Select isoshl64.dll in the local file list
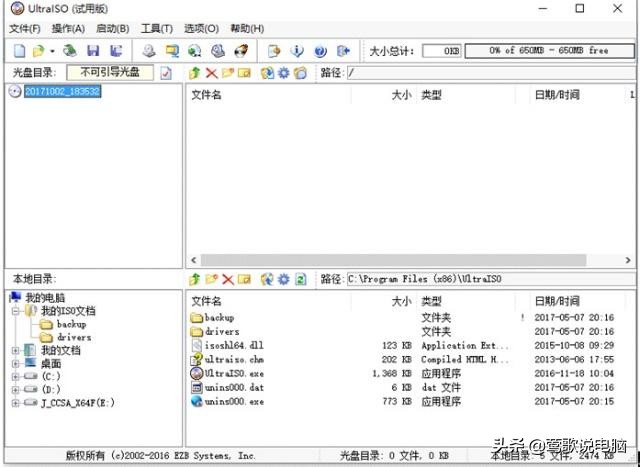This screenshot has height=467, width=640. click(x=234, y=345)
